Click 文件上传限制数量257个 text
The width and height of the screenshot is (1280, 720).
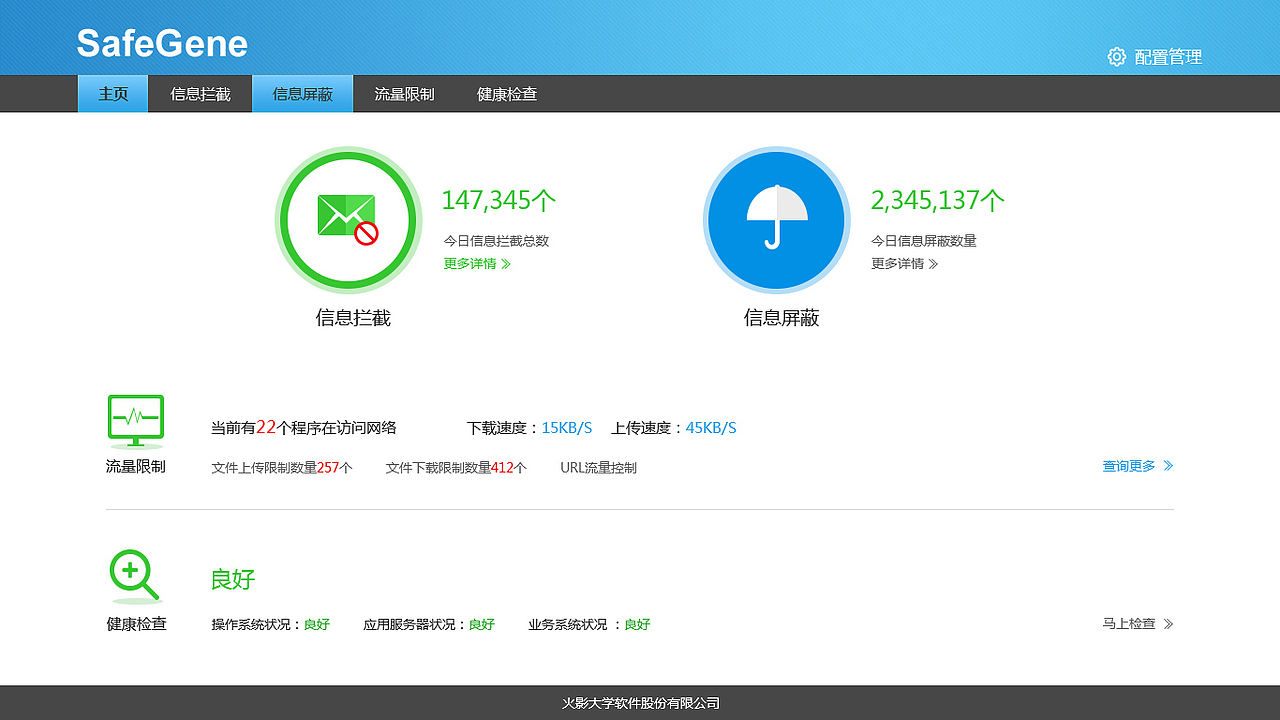tap(282, 468)
